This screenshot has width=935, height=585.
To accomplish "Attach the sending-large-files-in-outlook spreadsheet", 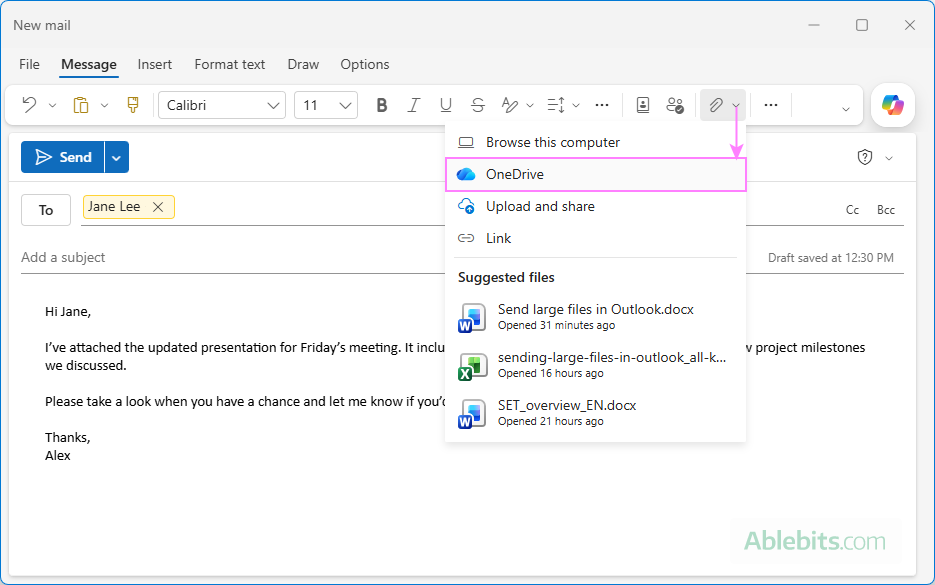I will pos(595,365).
